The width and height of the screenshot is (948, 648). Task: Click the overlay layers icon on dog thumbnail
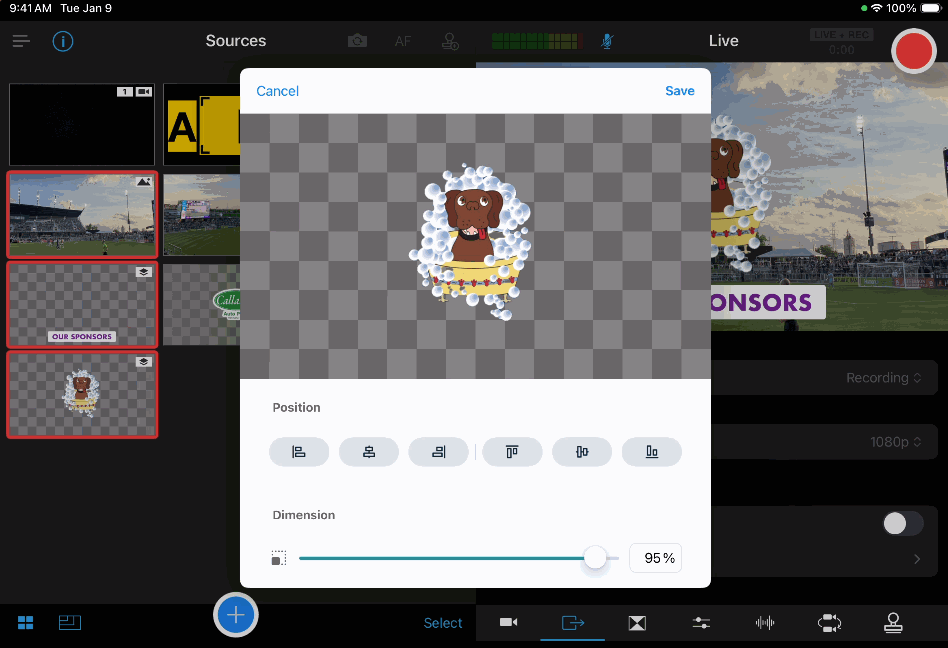[143, 362]
